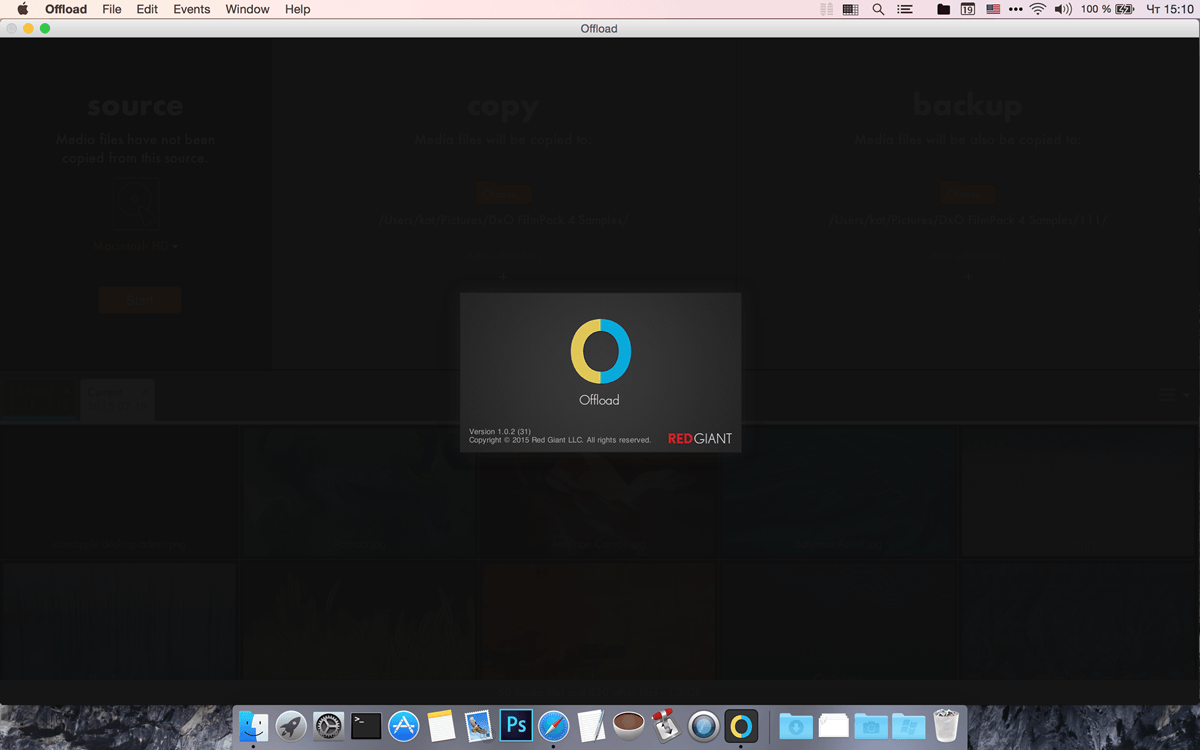
Task: Click the volume speaker icon in menu bar
Action: coord(1063,9)
